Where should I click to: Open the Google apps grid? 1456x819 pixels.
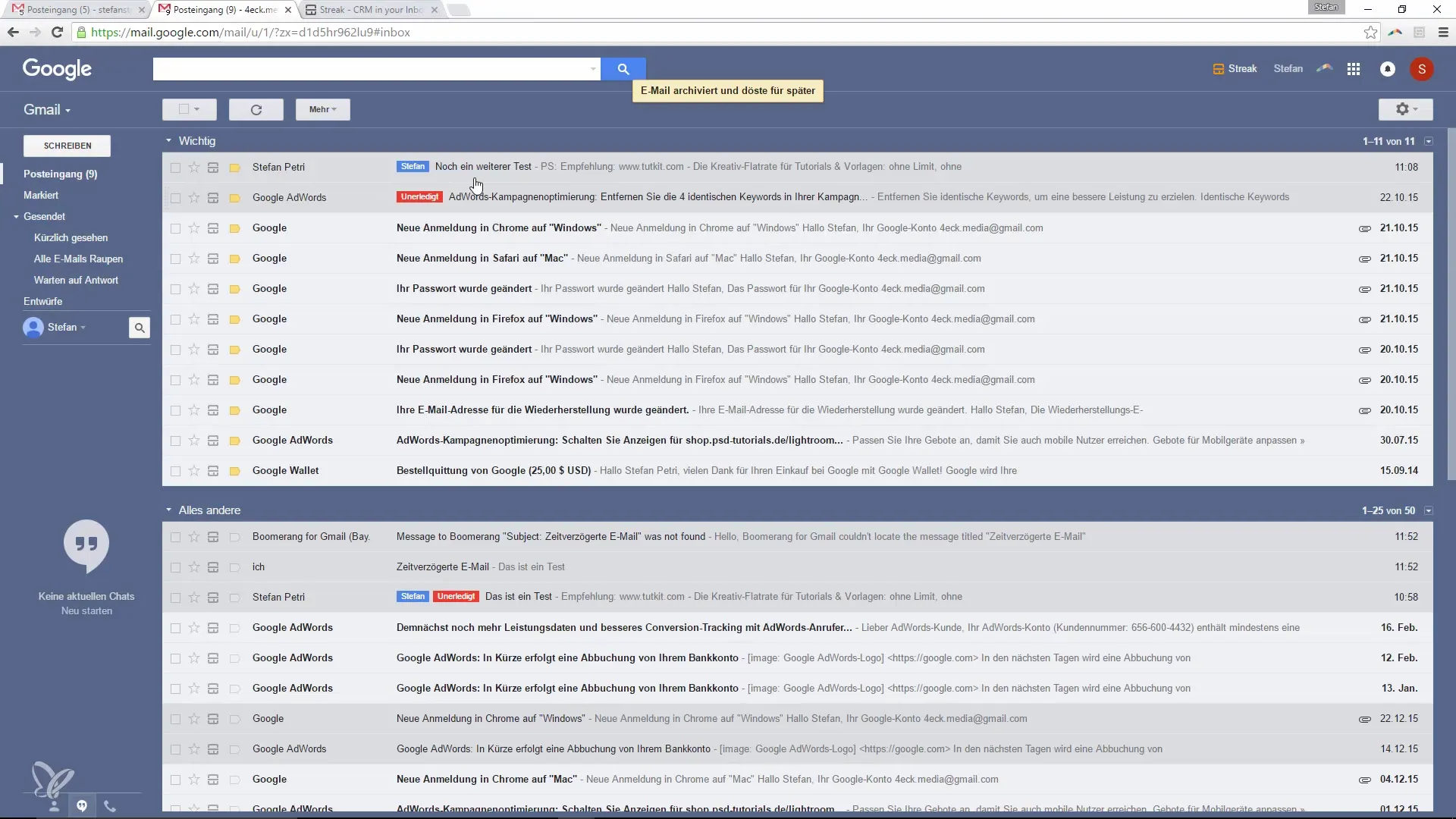[1353, 69]
